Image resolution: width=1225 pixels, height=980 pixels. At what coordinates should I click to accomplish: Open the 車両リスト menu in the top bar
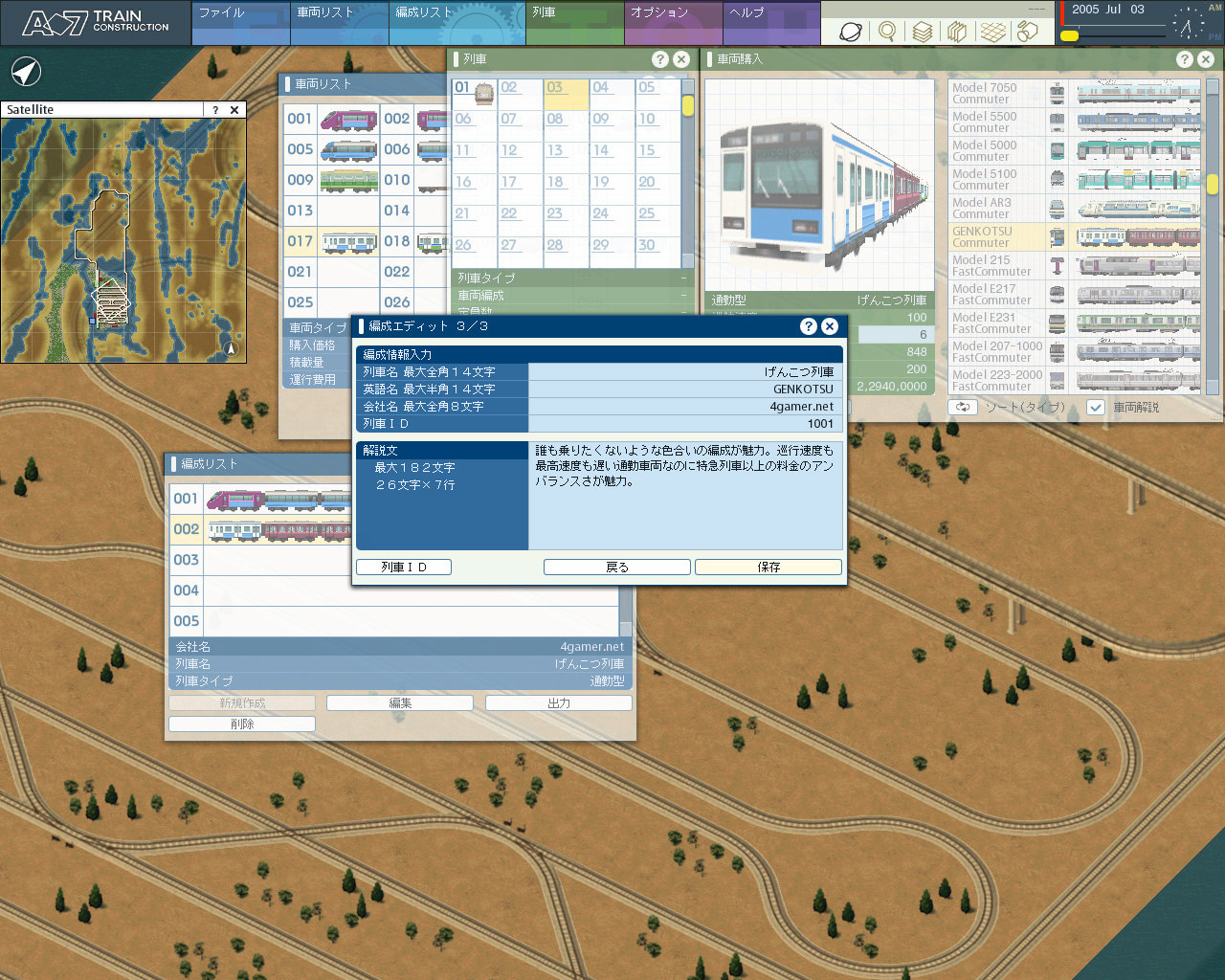coord(339,23)
